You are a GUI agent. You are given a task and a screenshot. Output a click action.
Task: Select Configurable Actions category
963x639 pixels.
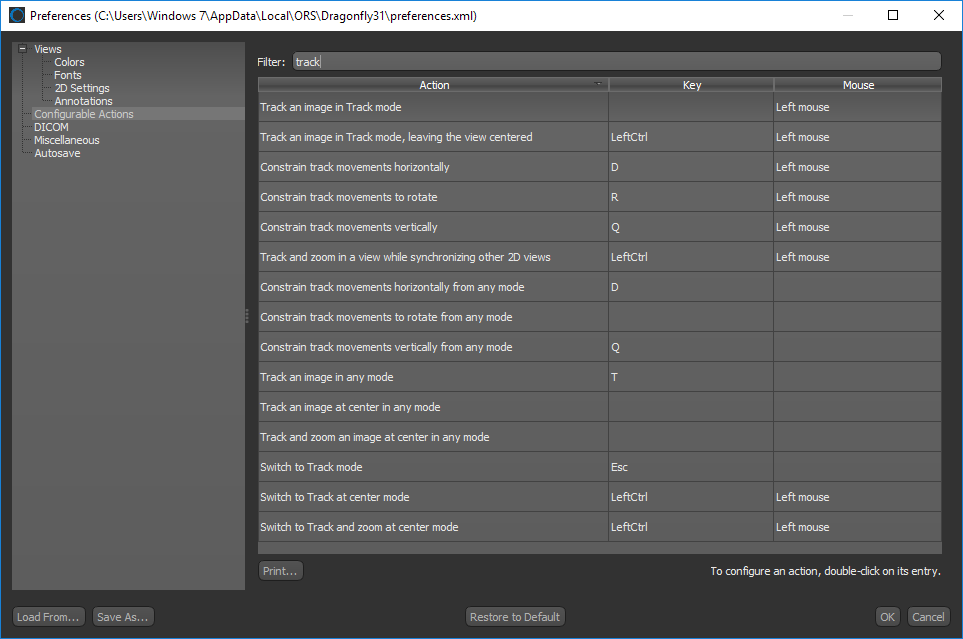click(x=84, y=114)
